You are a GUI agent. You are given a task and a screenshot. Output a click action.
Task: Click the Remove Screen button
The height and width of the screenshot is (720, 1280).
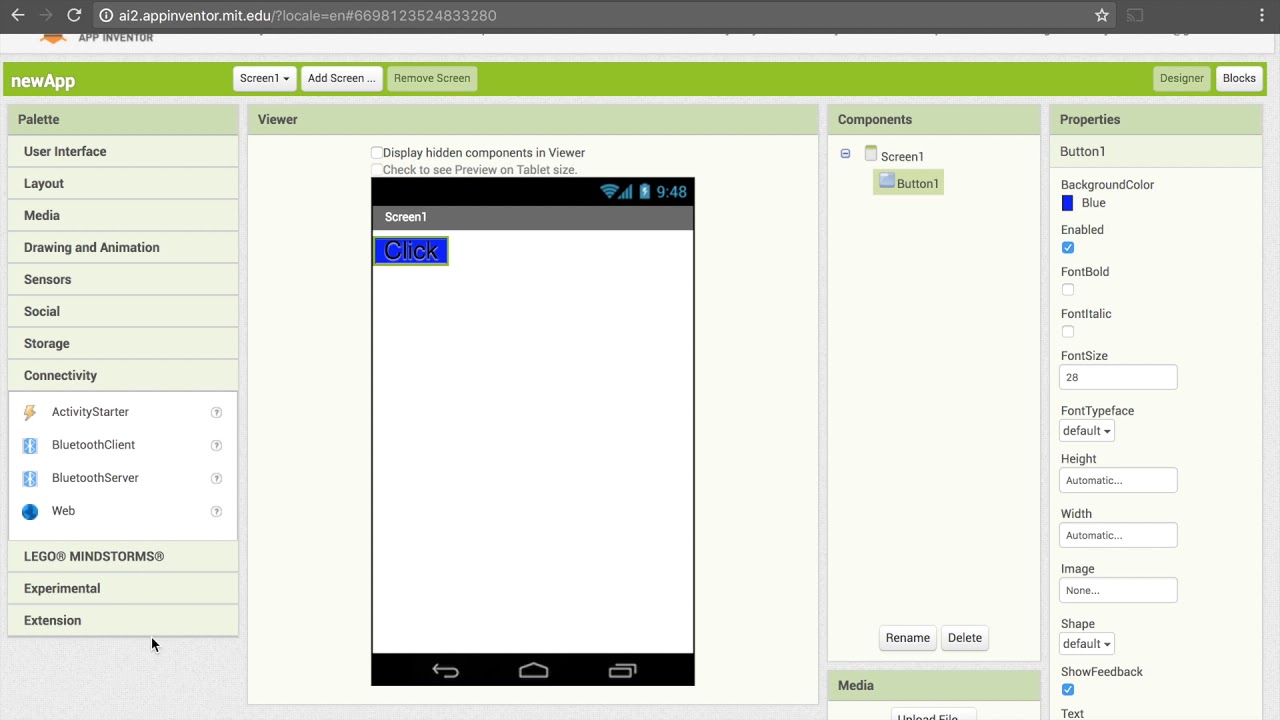[432, 78]
